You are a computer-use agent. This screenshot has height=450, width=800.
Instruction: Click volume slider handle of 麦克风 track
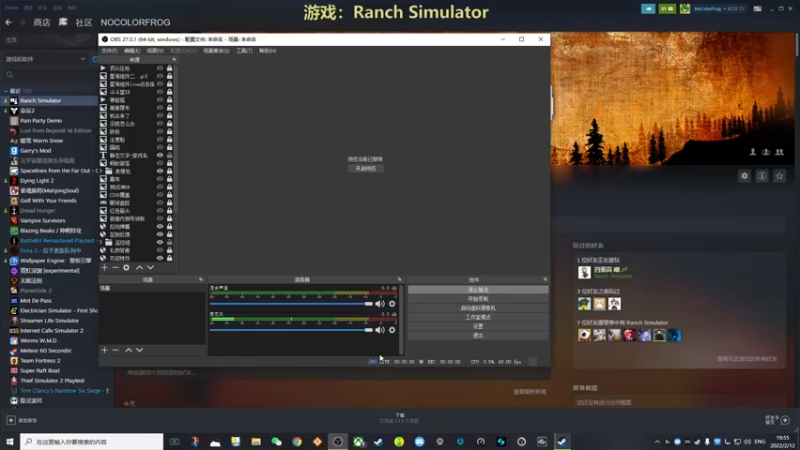[x=369, y=330]
